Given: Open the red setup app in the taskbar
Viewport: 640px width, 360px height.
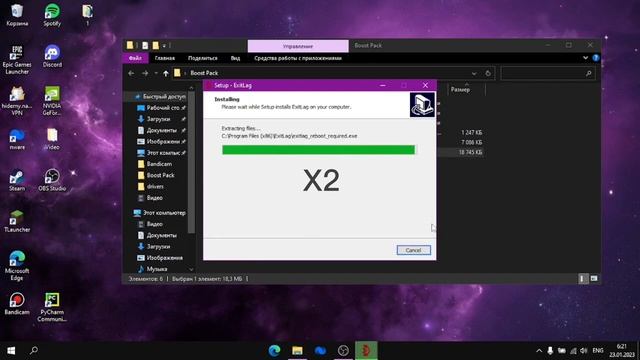Looking at the screenshot, I should (366, 350).
